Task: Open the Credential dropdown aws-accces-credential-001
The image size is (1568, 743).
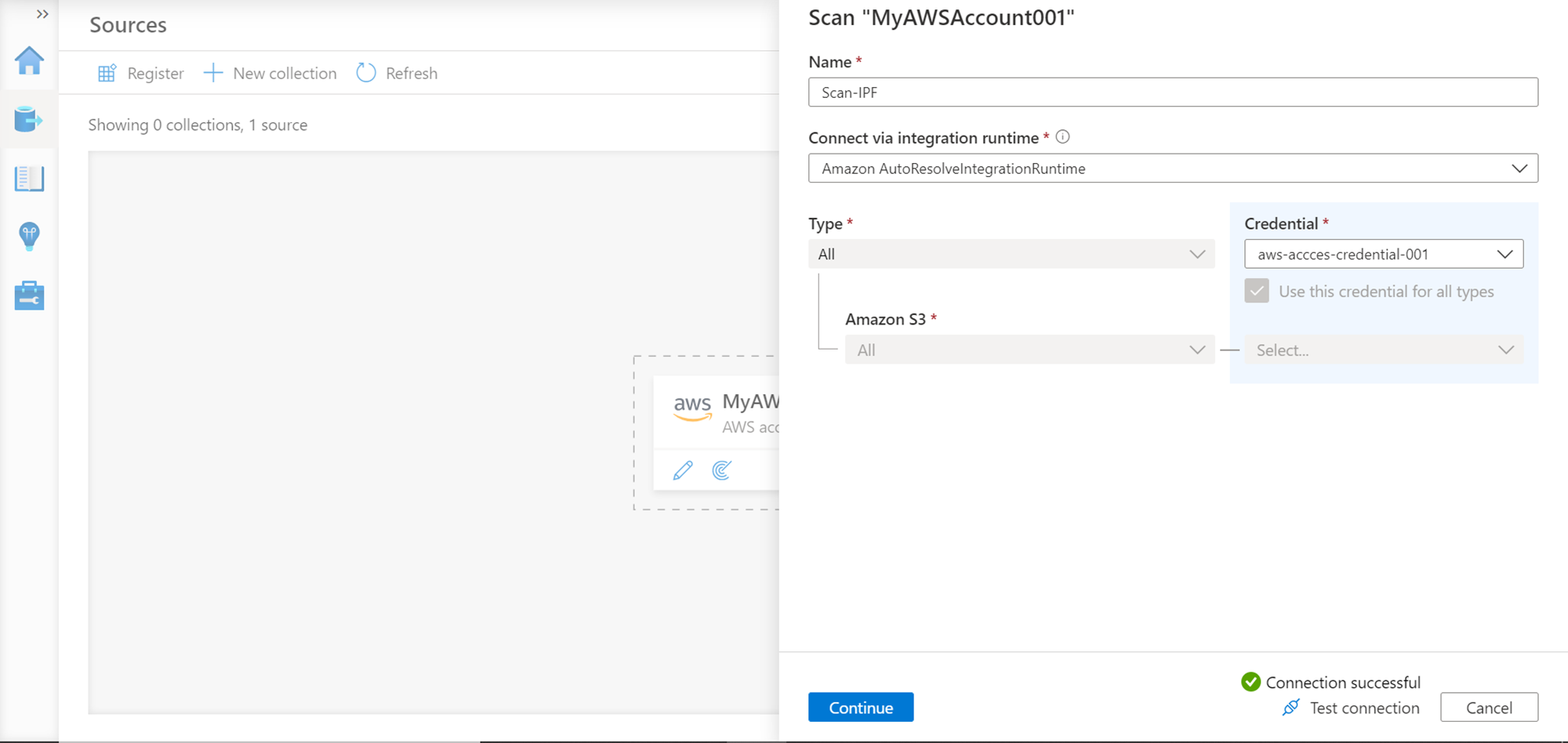Action: [x=1383, y=254]
